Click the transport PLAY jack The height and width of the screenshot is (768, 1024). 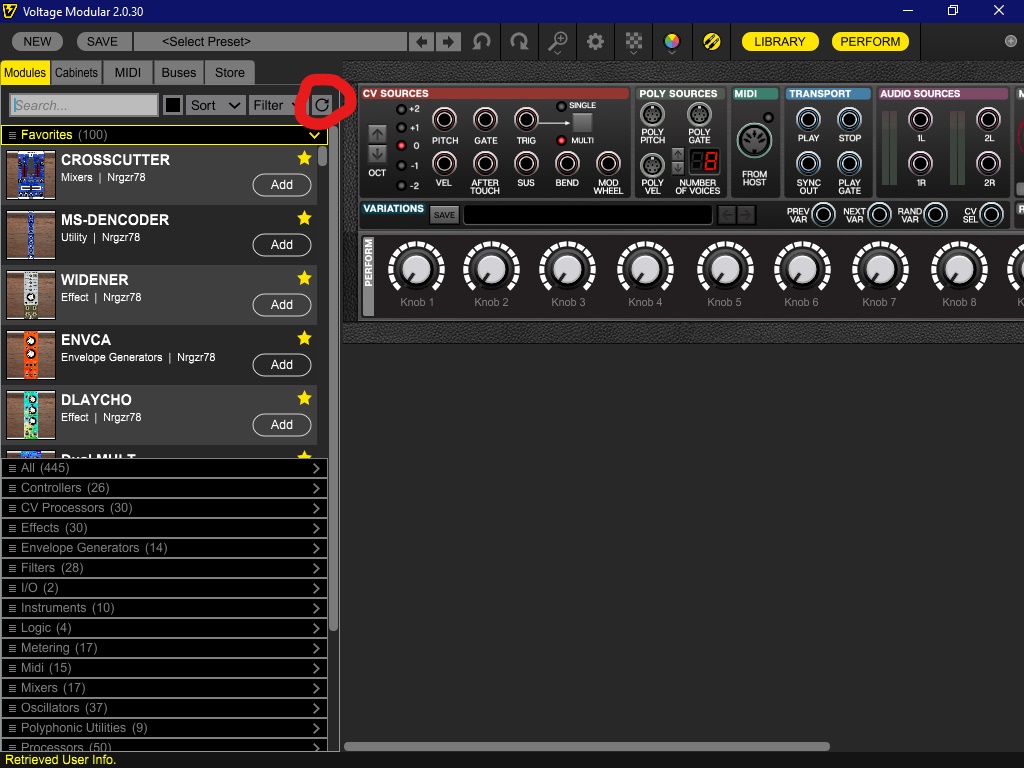[x=808, y=120]
